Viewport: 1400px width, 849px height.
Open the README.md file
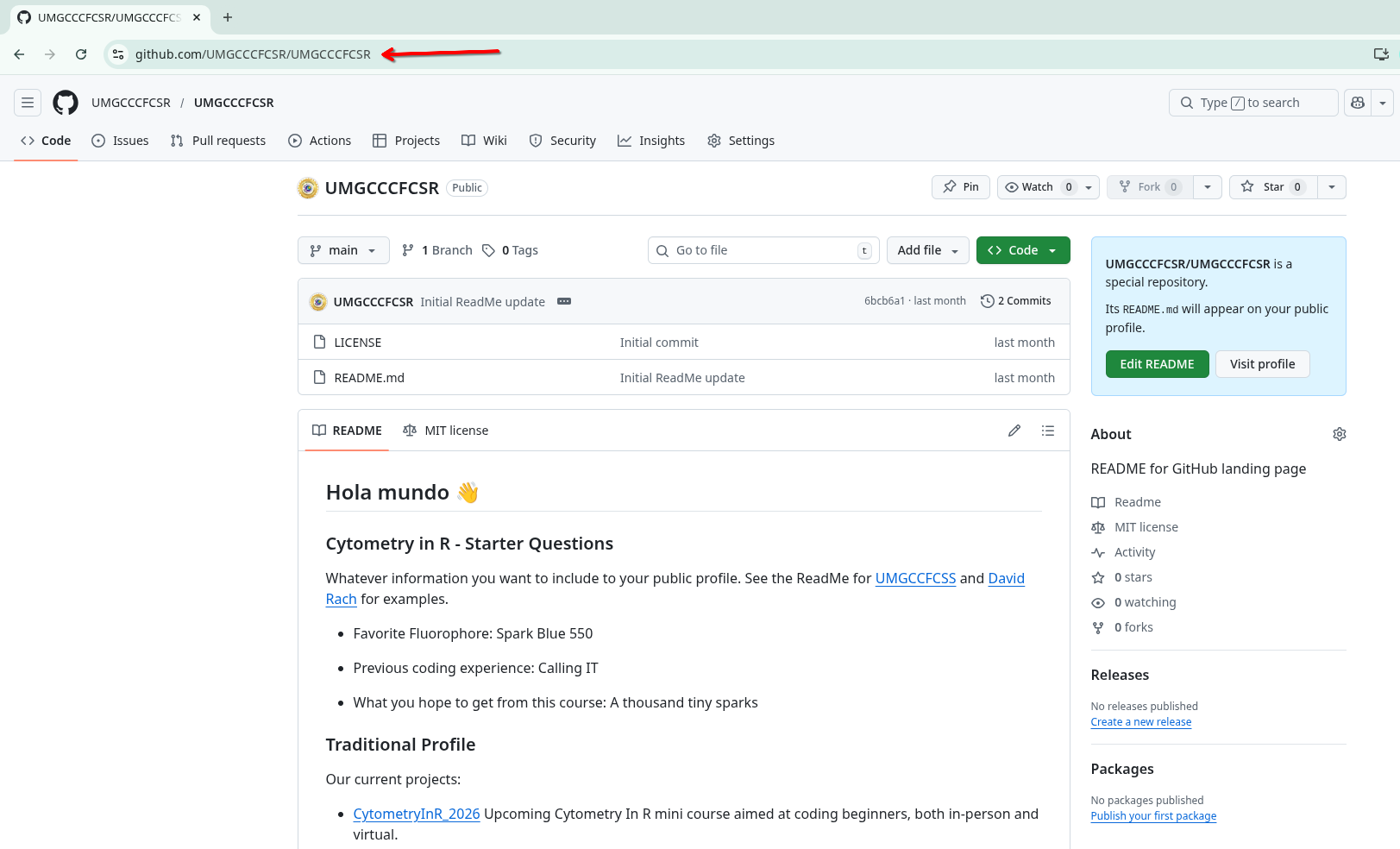click(369, 378)
